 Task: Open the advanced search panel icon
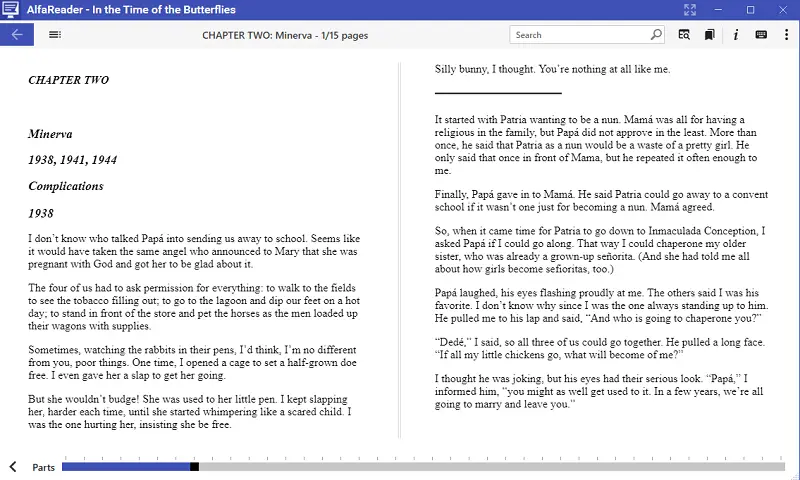click(684, 35)
